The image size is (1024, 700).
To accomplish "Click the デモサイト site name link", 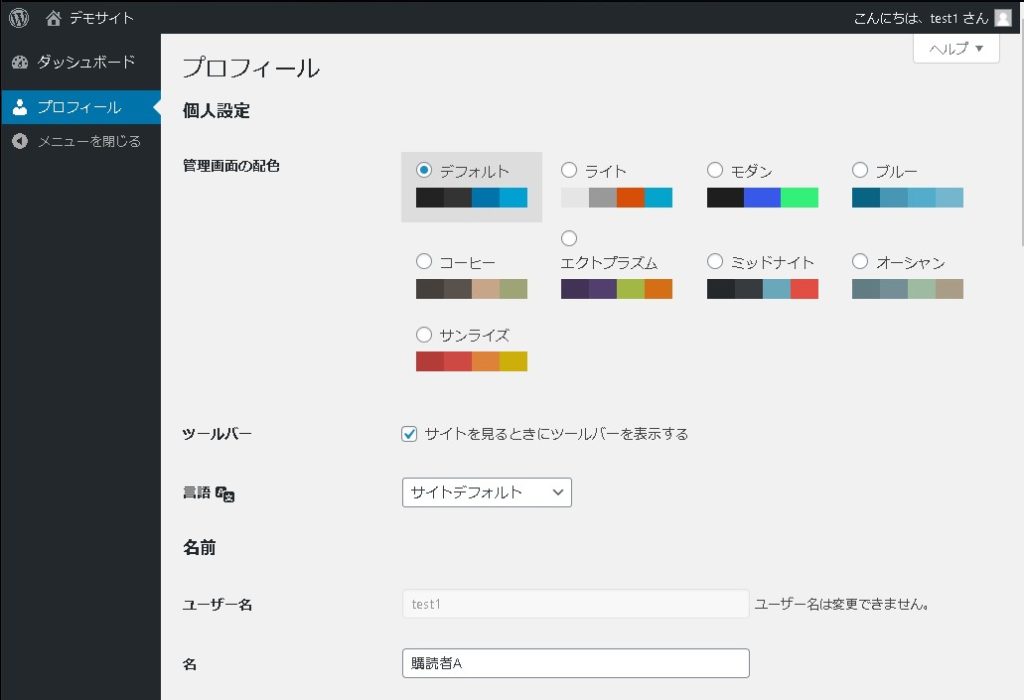I will pyautogui.click(x=101, y=18).
